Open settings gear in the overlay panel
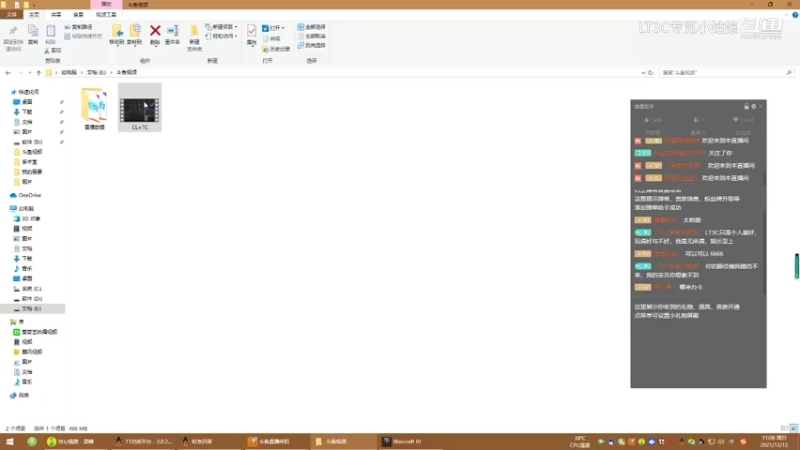Viewport: 800px width, 450px height. pyautogui.click(x=754, y=107)
